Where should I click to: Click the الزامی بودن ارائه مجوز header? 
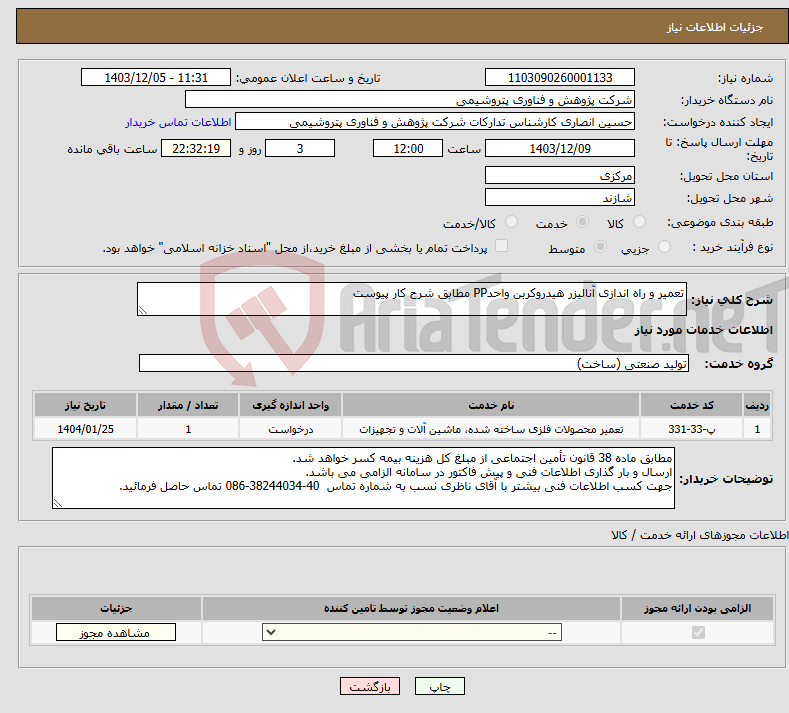[697, 608]
